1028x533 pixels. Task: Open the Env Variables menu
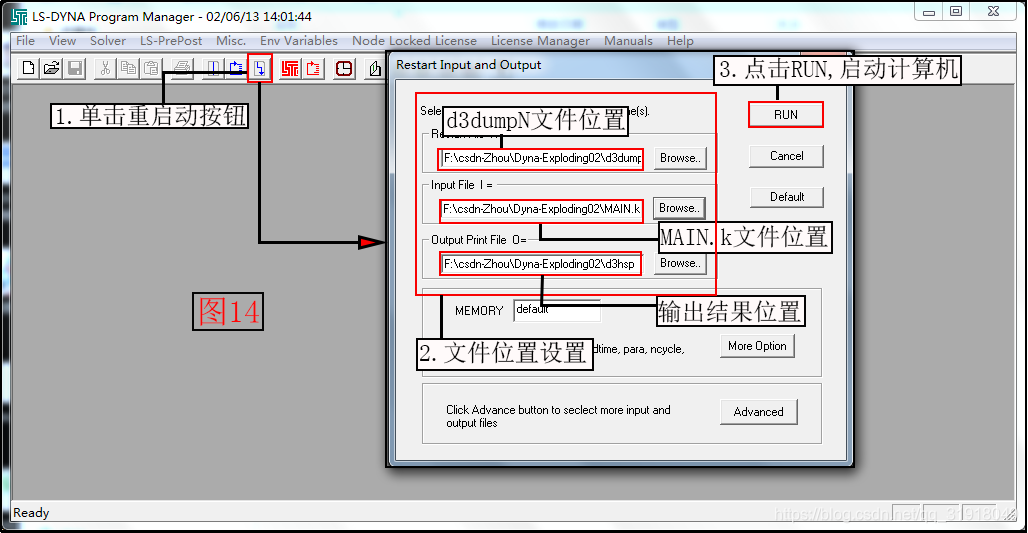coord(299,41)
